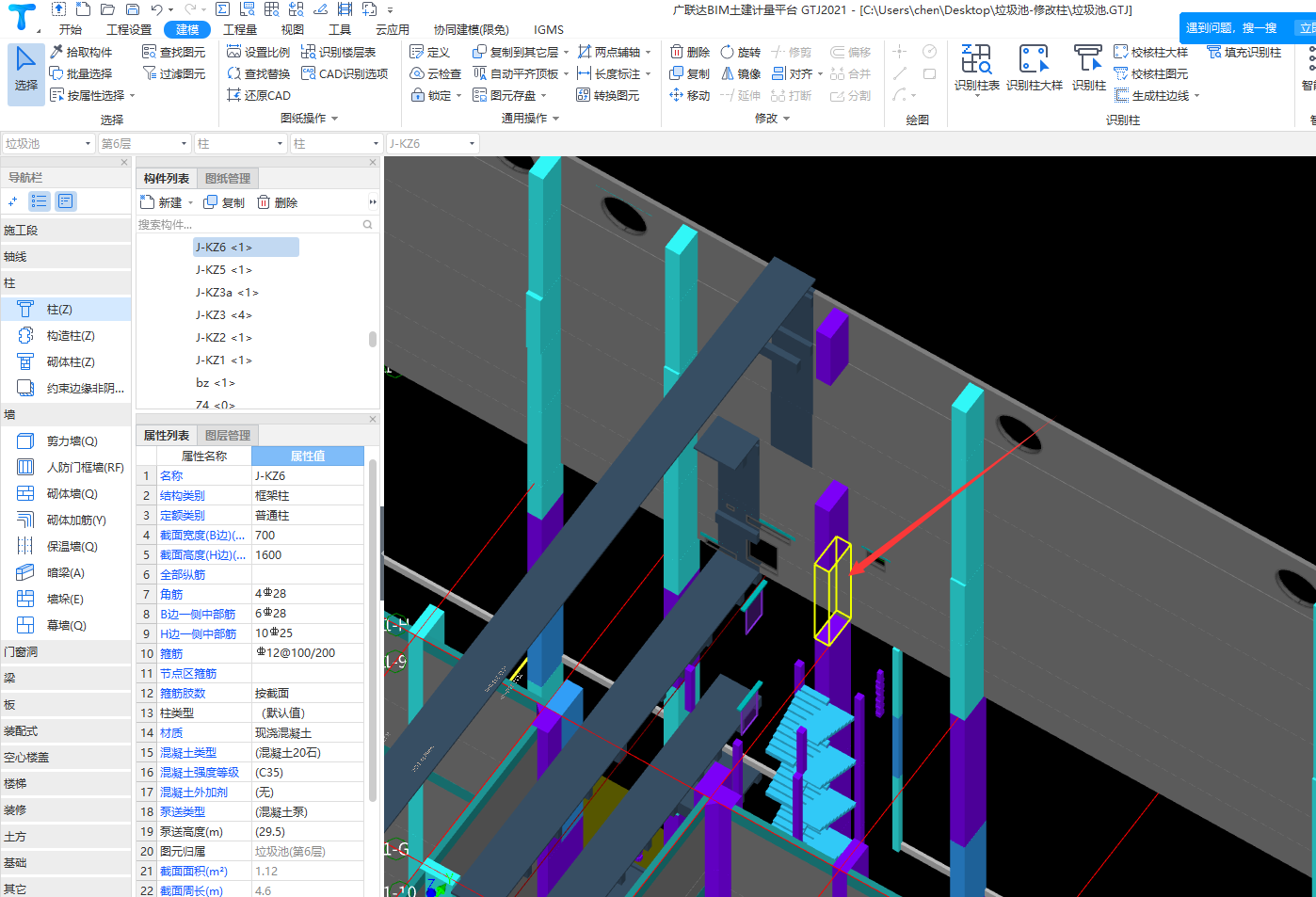Open 开始 ribbon tab
The image size is (1316, 897).
71,29
